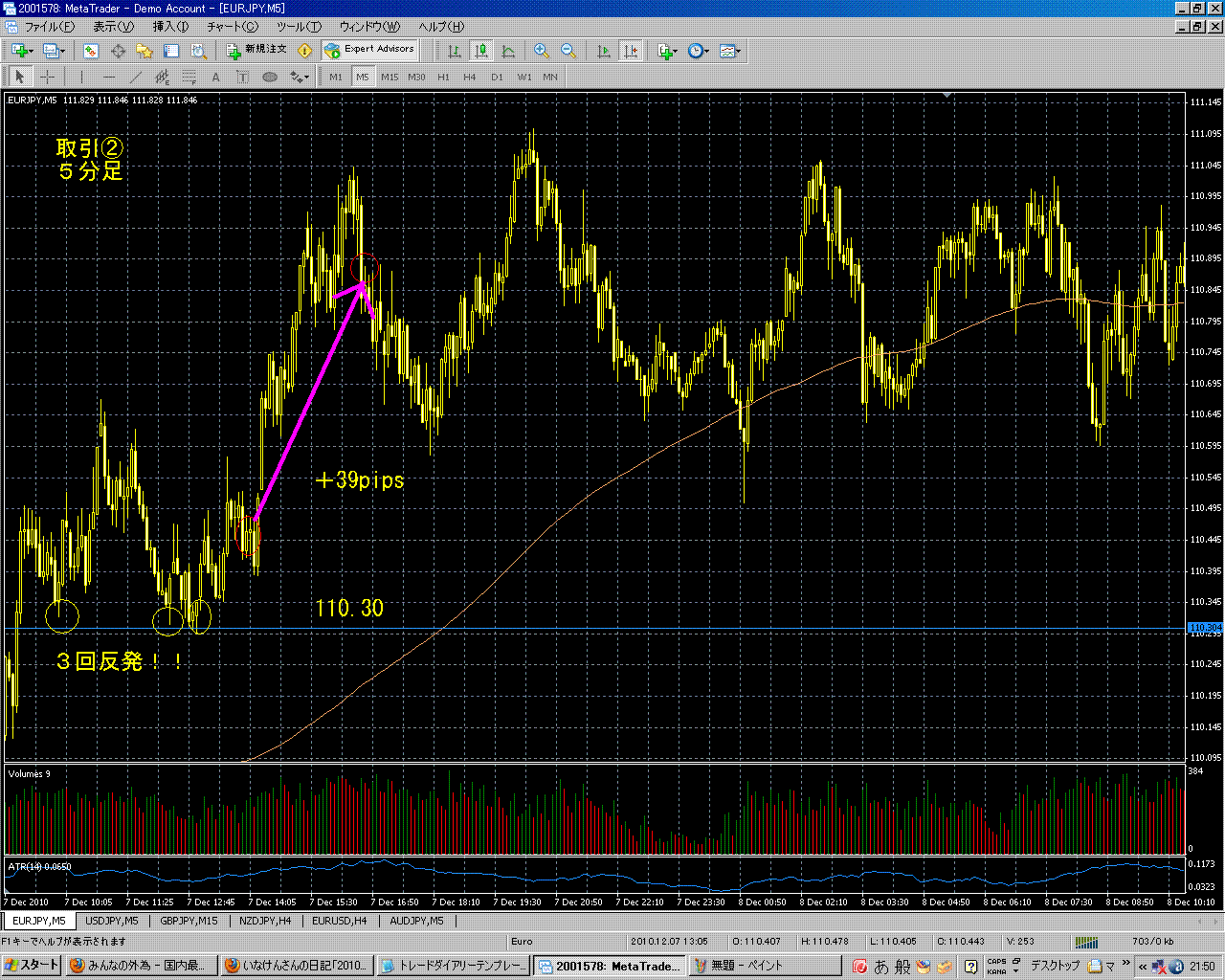This screenshot has height=980, width=1225.
Task: Open the periodicity clock dropdown
Action: (699, 51)
